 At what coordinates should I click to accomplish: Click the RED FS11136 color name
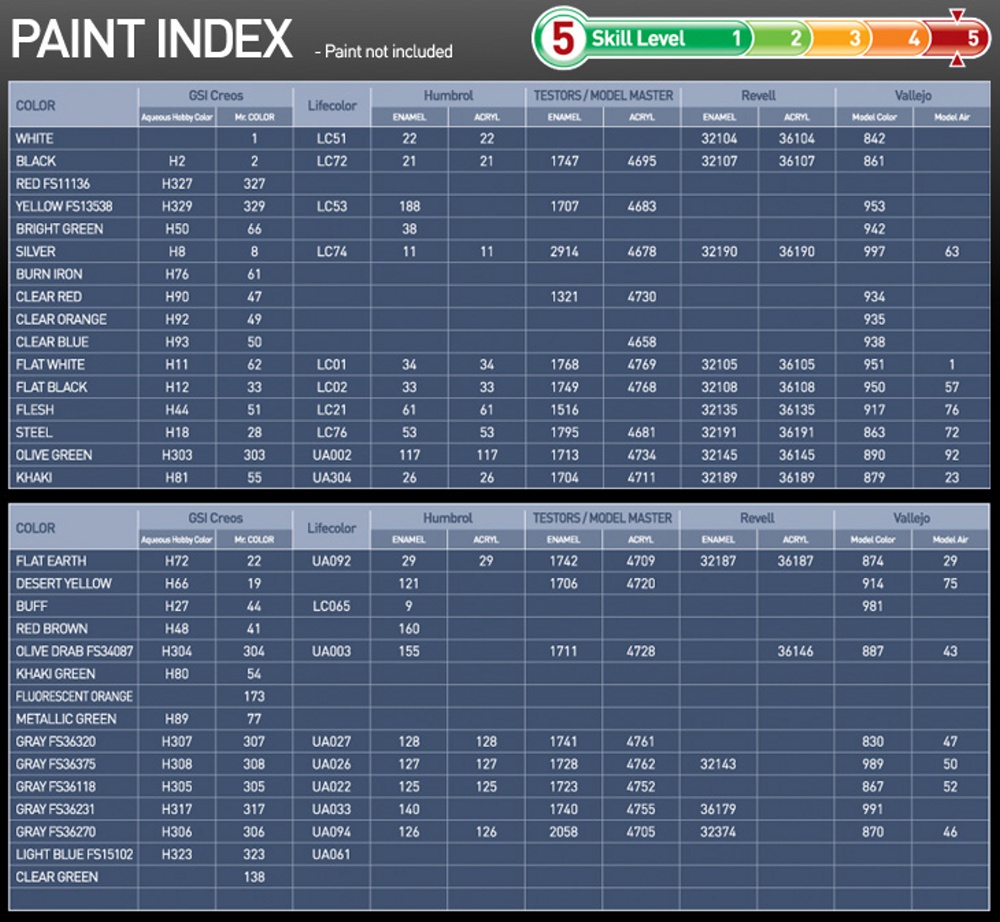(53, 184)
